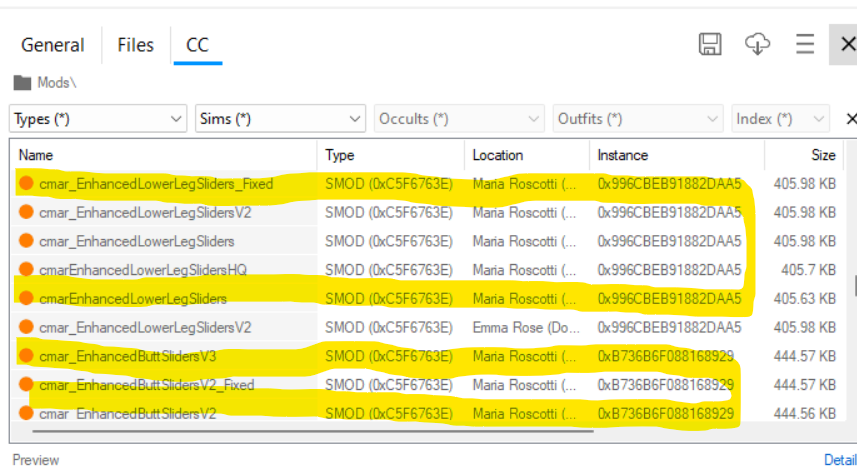
Task: Expand the Sims (*) dropdown
Action: (x=280, y=119)
